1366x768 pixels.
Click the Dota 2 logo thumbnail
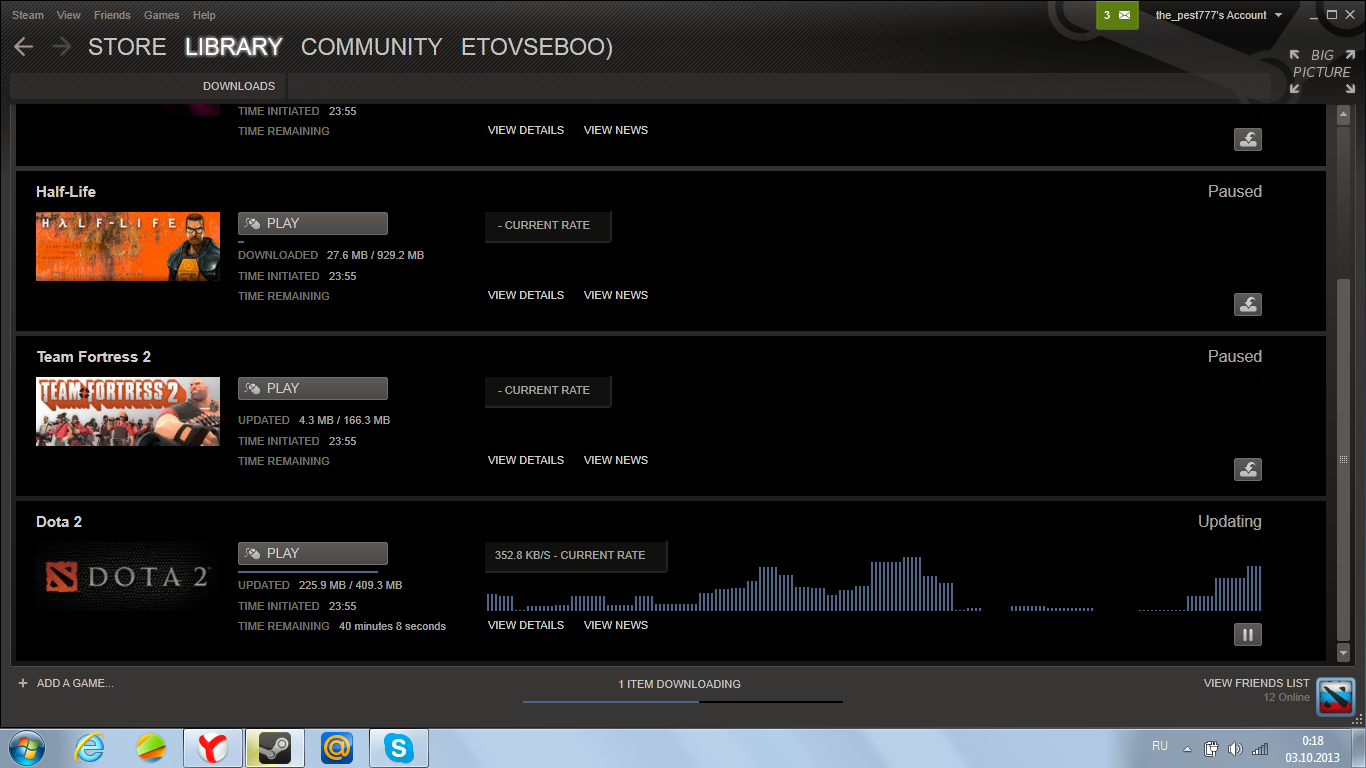click(128, 576)
